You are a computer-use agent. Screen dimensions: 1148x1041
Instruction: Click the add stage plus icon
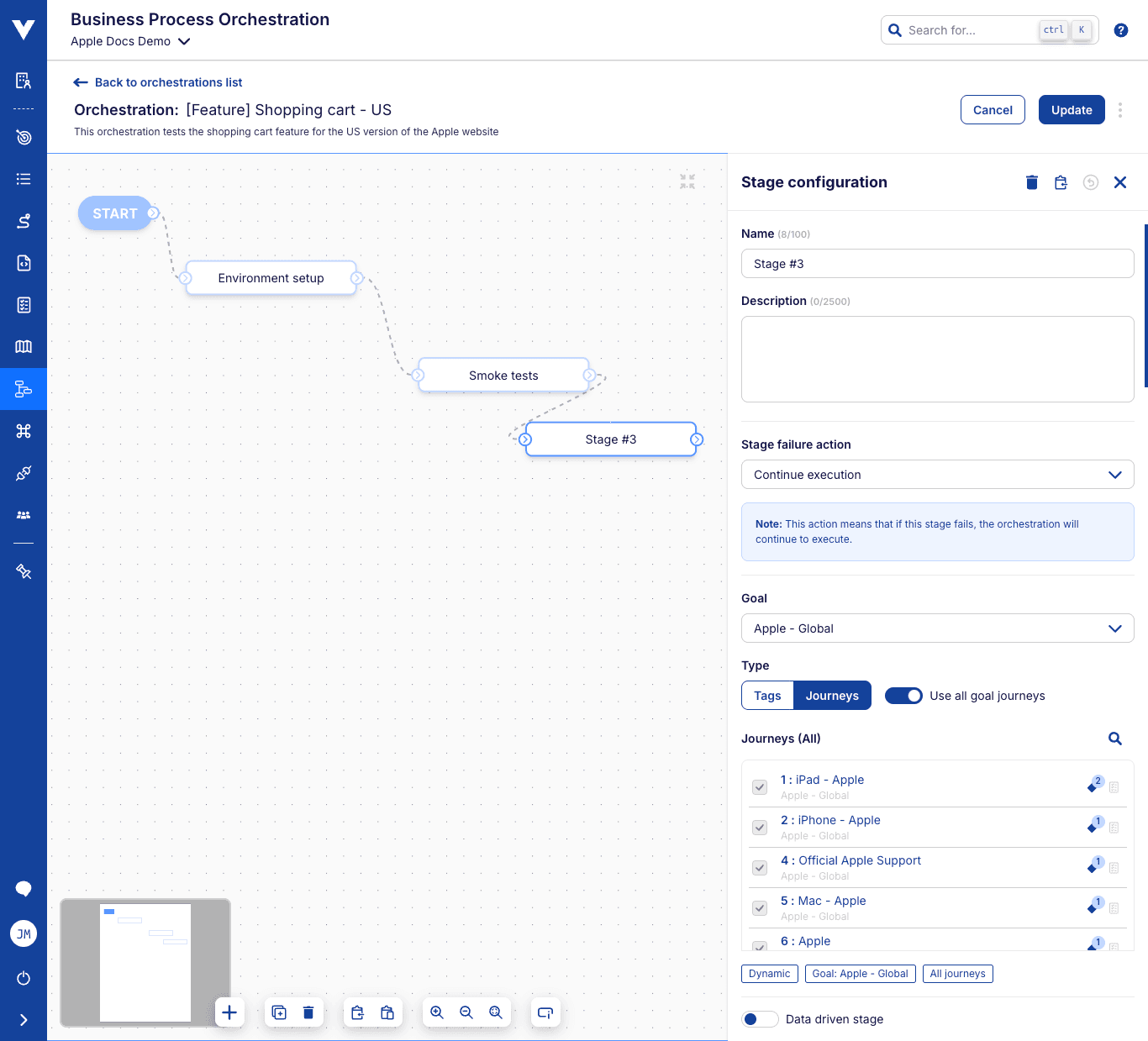(229, 1012)
